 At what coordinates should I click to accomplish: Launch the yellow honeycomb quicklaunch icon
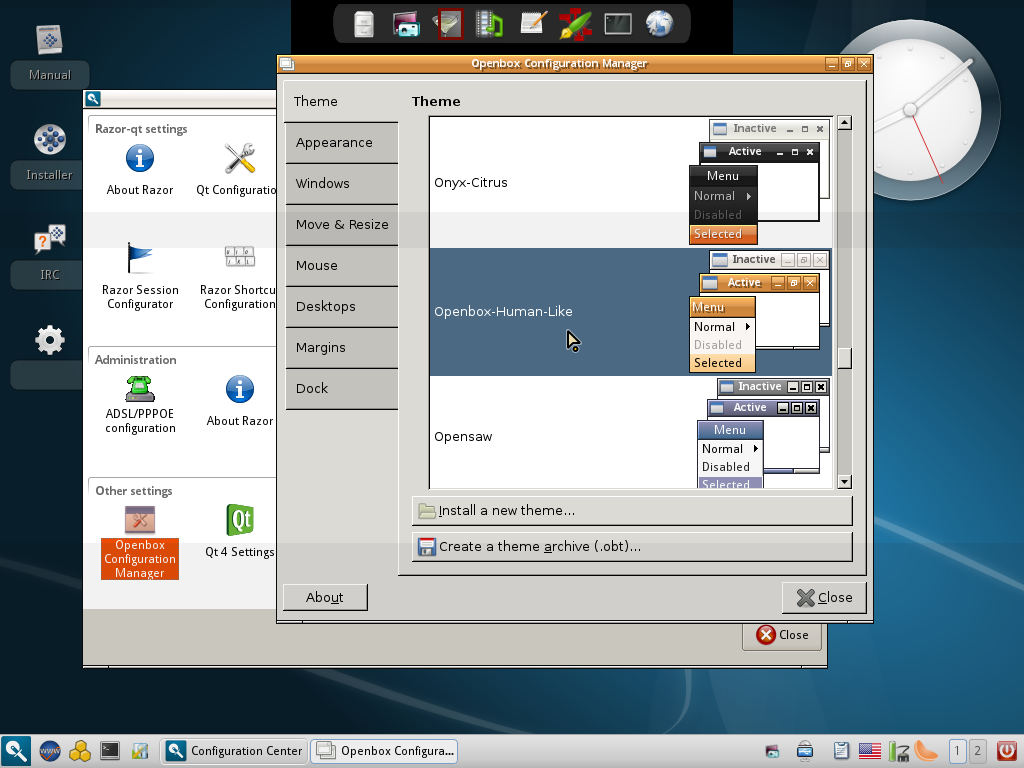click(x=80, y=751)
